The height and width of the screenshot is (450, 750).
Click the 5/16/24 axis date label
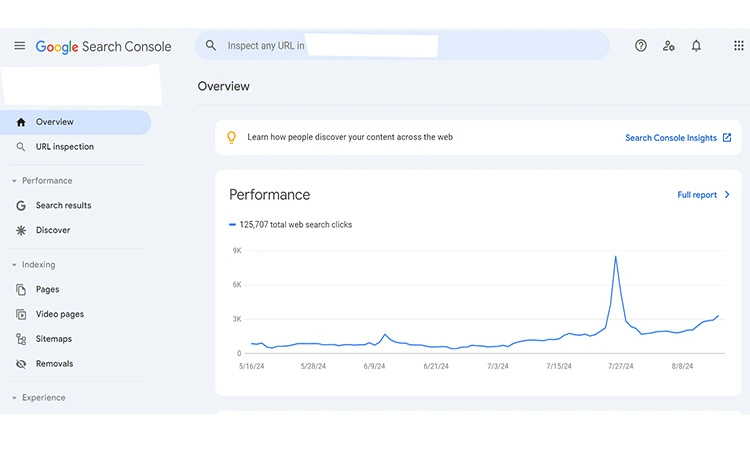pyautogui.click(x=252, y=366)
